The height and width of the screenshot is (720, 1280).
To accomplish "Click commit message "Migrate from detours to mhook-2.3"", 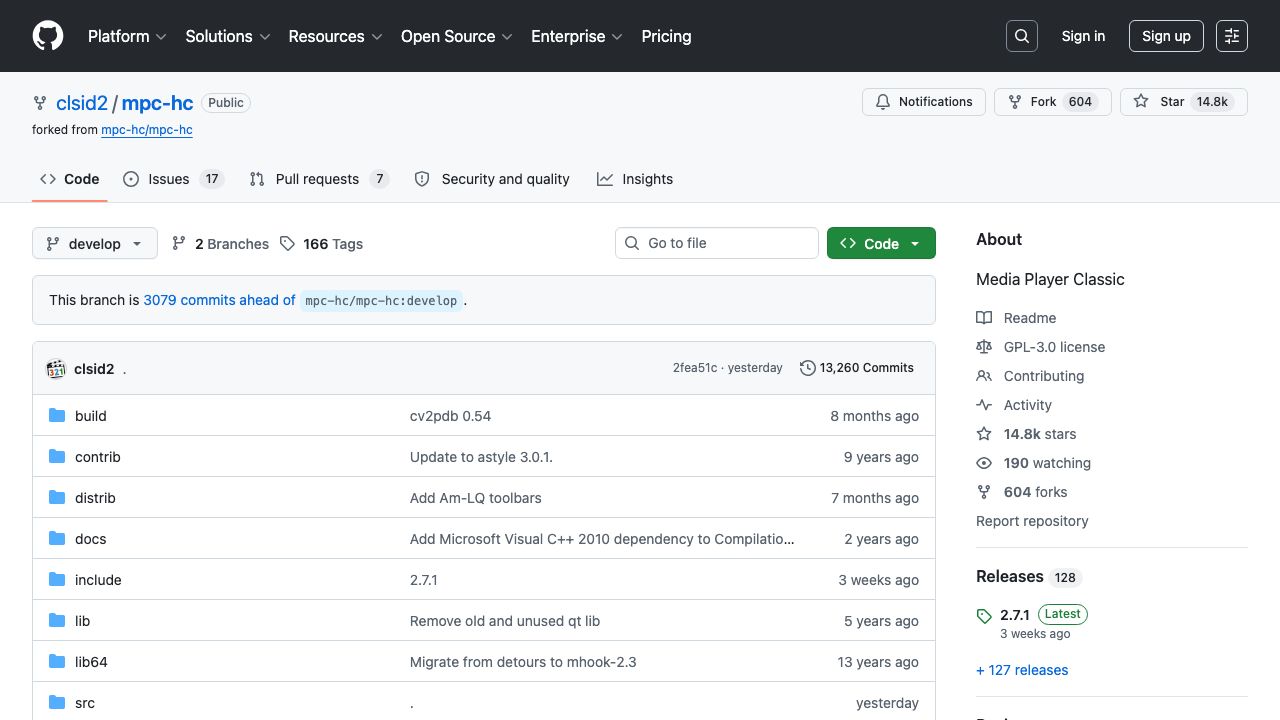I will coord(523,662).
